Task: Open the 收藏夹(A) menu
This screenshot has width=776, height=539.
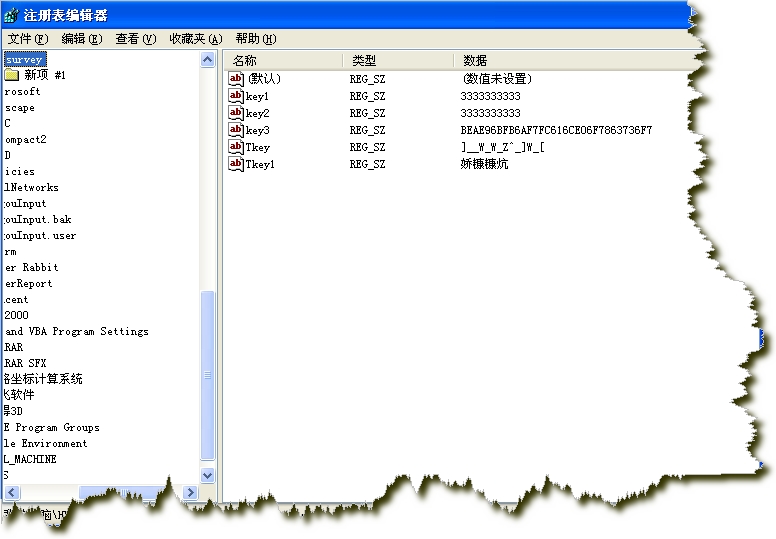Action: point(196,39)
